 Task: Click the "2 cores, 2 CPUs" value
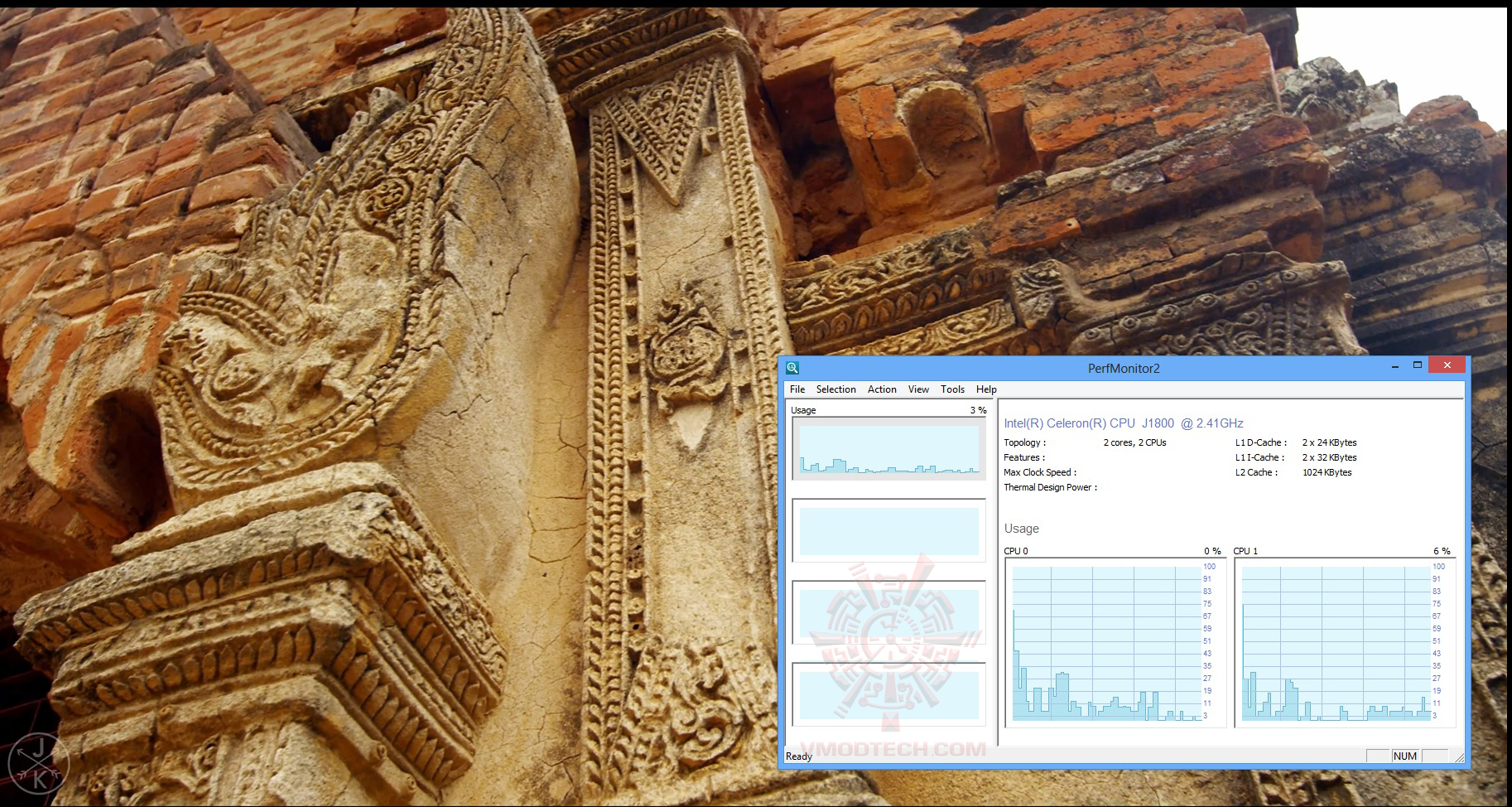coord(1134,442)
